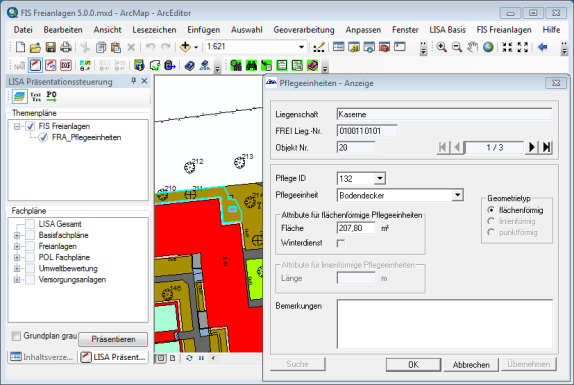Expand the Freianlagen tree node

[x=17, y=246]
